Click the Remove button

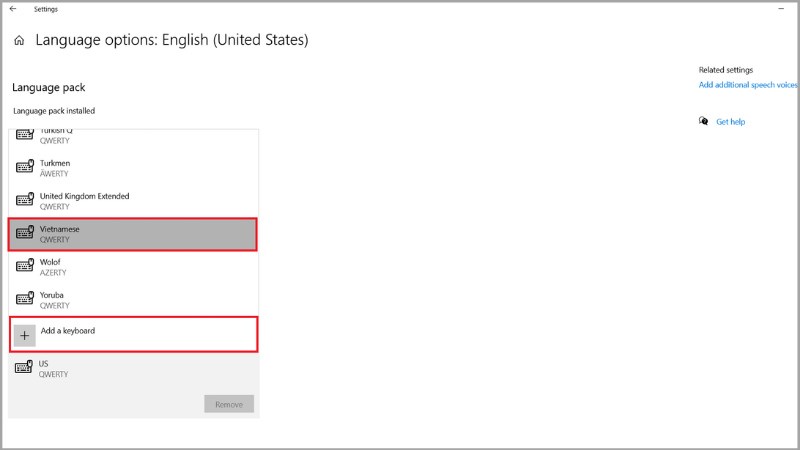point(229,404)
